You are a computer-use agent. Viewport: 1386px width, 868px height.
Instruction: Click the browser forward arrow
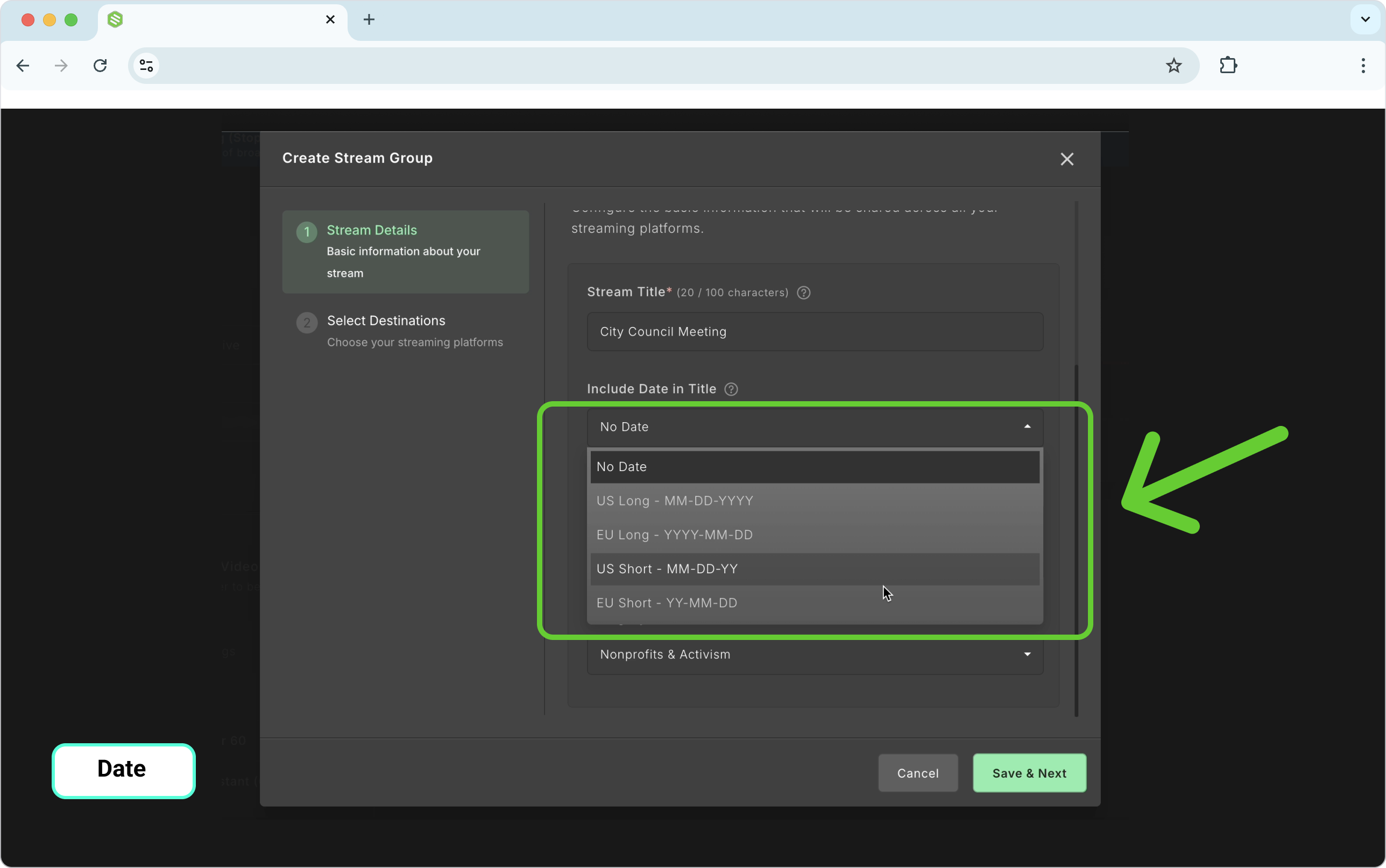[61, 66]
